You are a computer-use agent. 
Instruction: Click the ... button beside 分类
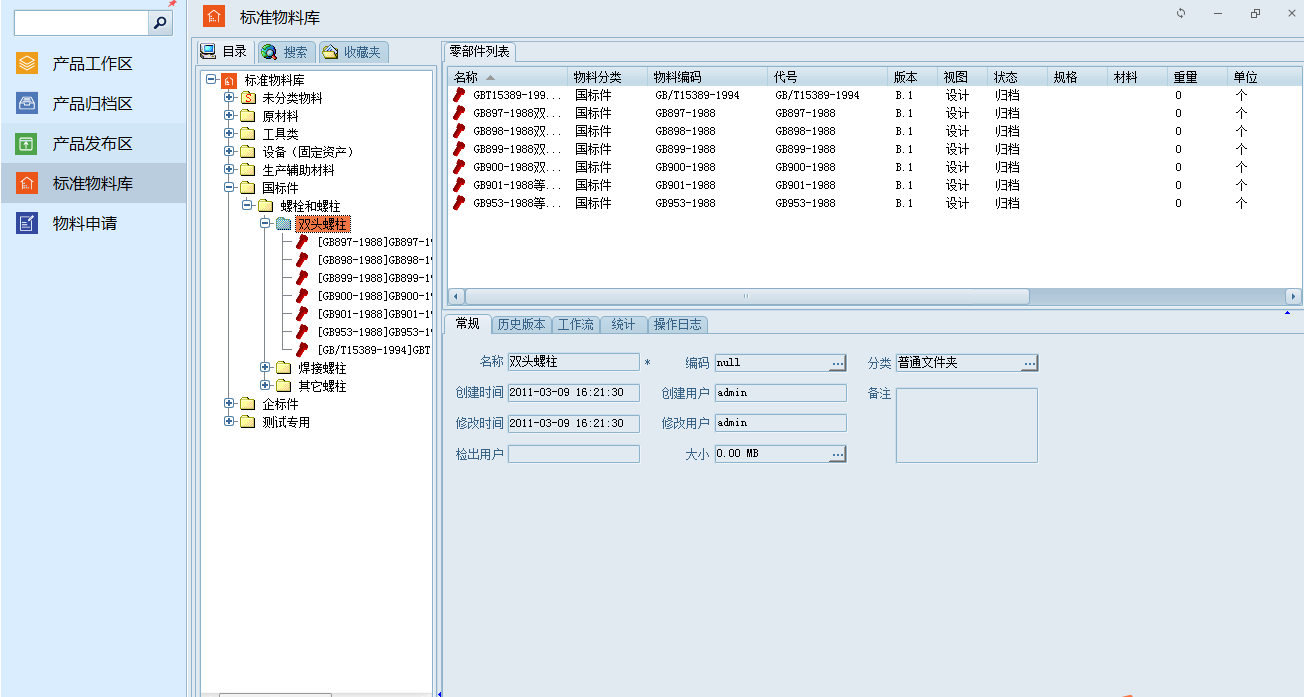click(x=1029, y=362)
